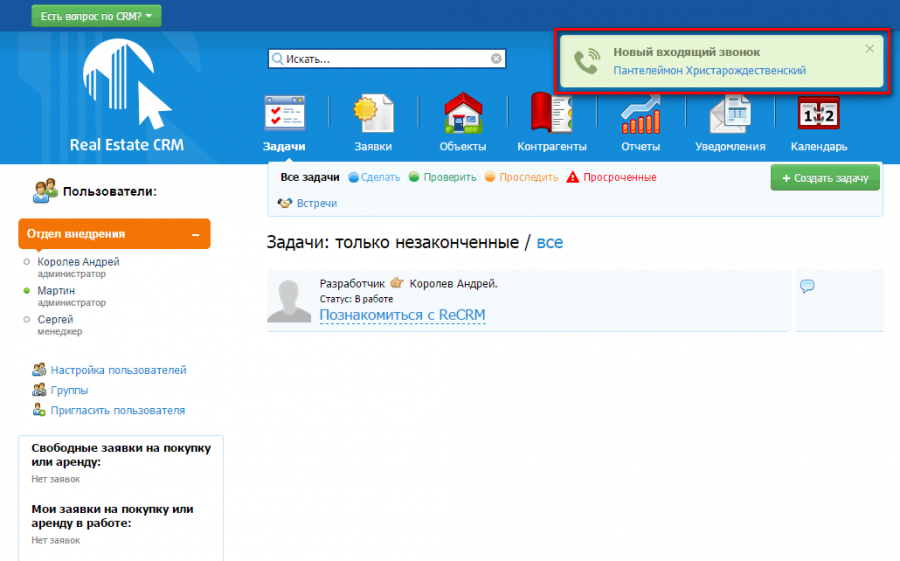Open the Познакомиться с ReCRM task

click(x=402, y=315)
